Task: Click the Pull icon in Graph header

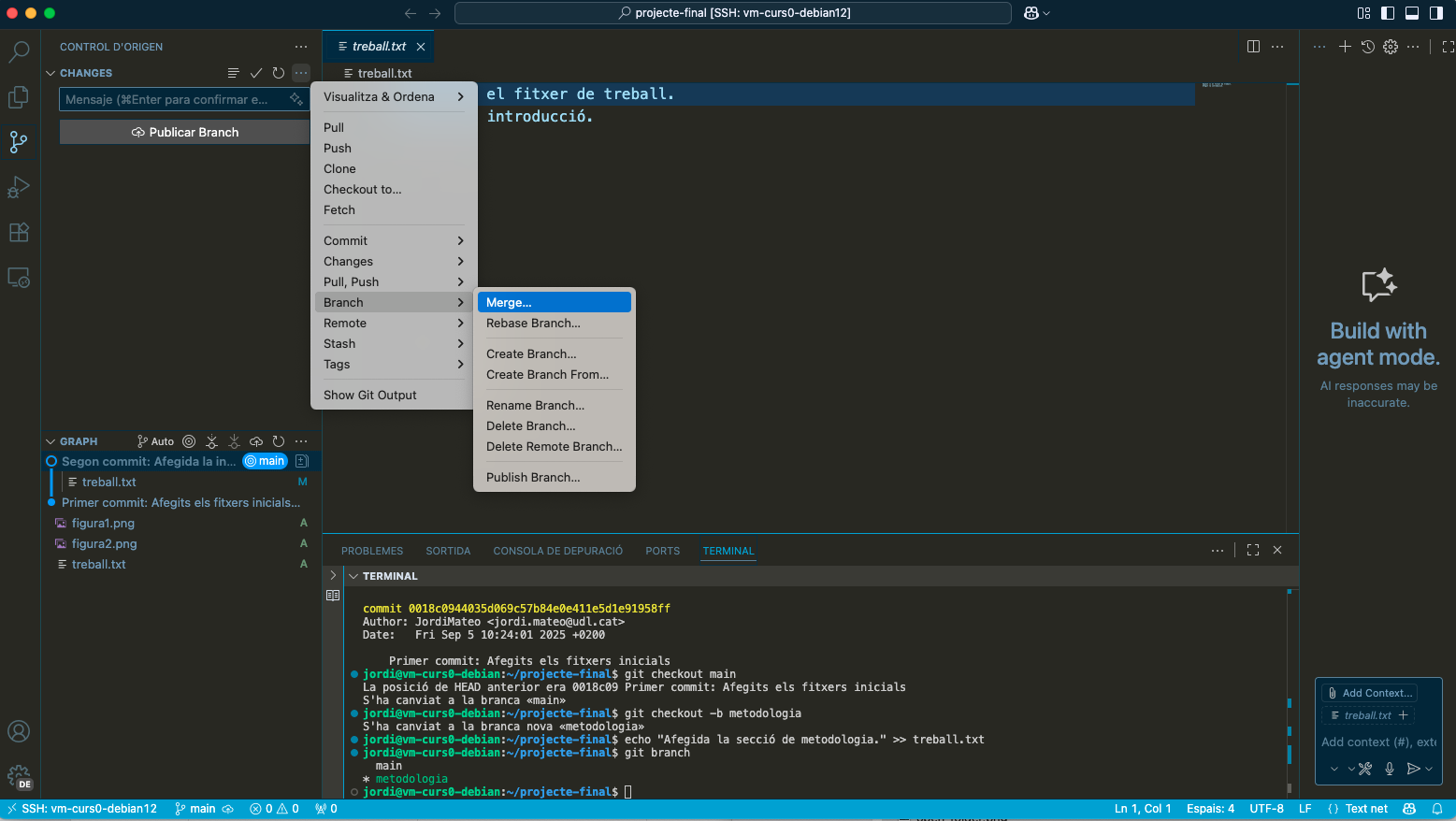Action: 234,441
